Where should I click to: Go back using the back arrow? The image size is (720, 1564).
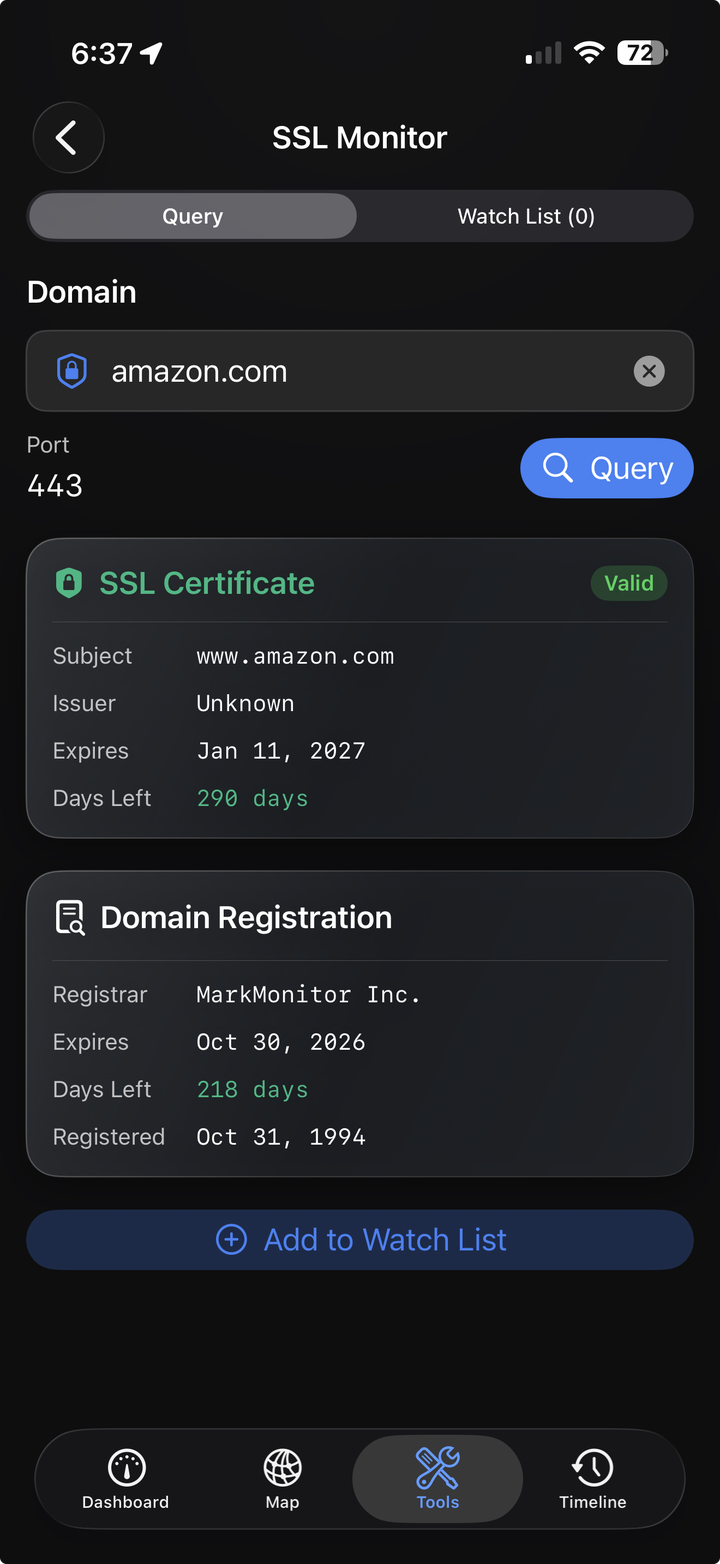click(68, 138)
